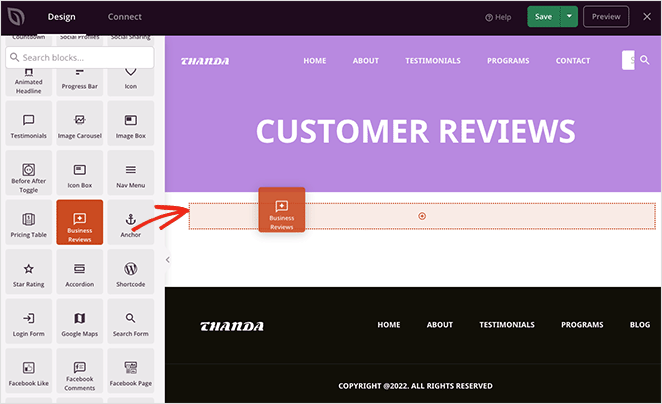The width and height of the screenshot is (662, 404).
Task: Click the search icon in site header
Action: [x=645, y=61]
